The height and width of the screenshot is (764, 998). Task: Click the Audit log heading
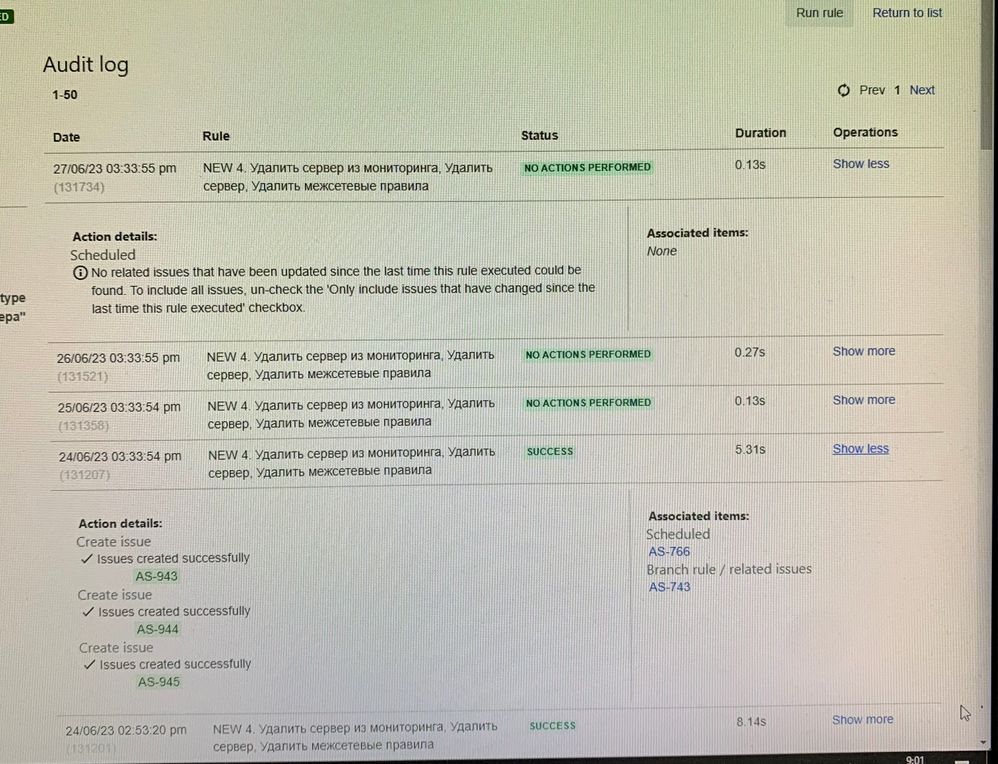85,65
